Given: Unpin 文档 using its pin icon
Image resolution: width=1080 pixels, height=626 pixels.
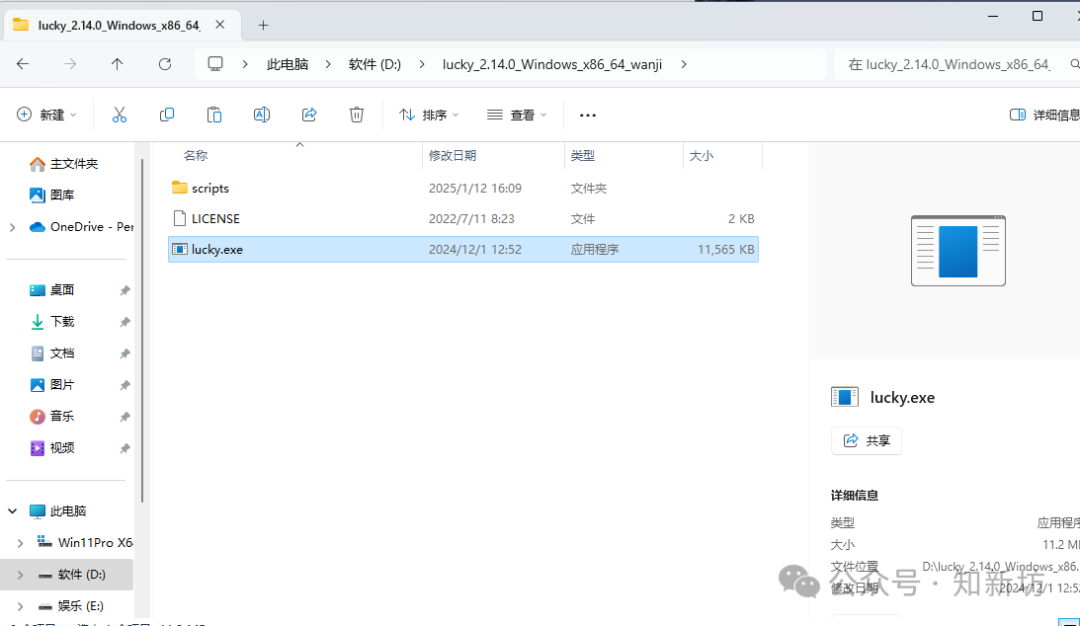Looking at the screenshot, I should click(125, 354).
